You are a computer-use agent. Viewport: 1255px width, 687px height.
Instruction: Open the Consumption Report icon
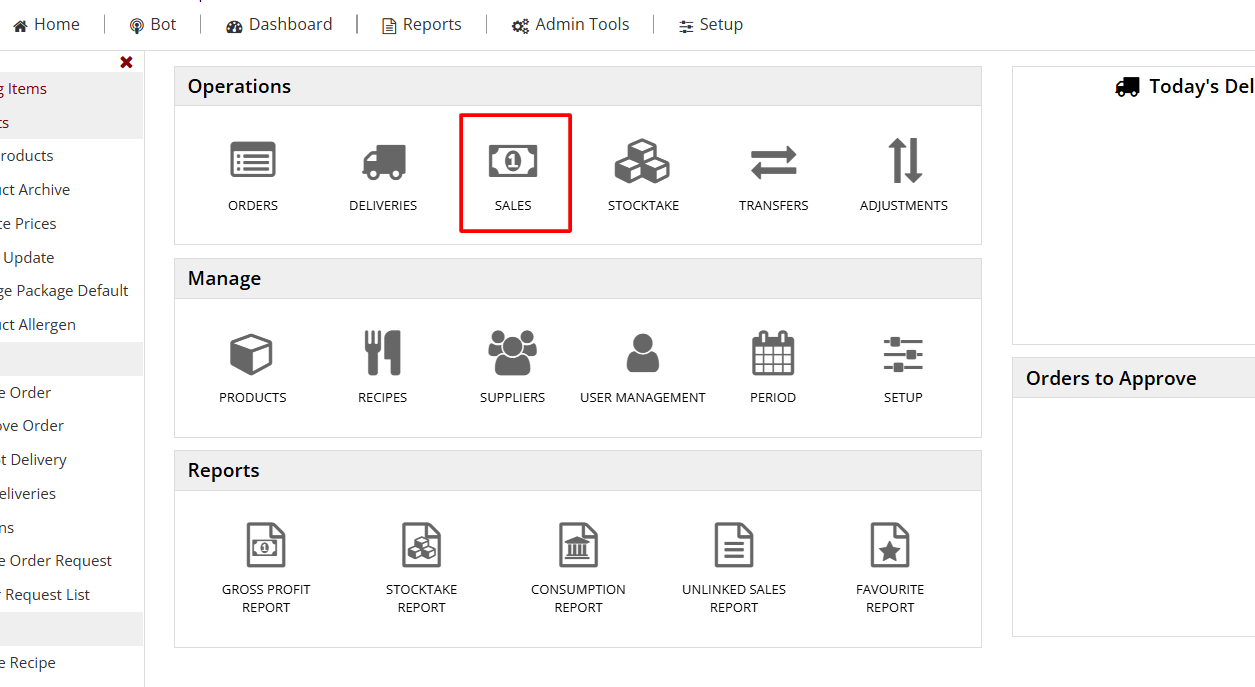(578, 546)
